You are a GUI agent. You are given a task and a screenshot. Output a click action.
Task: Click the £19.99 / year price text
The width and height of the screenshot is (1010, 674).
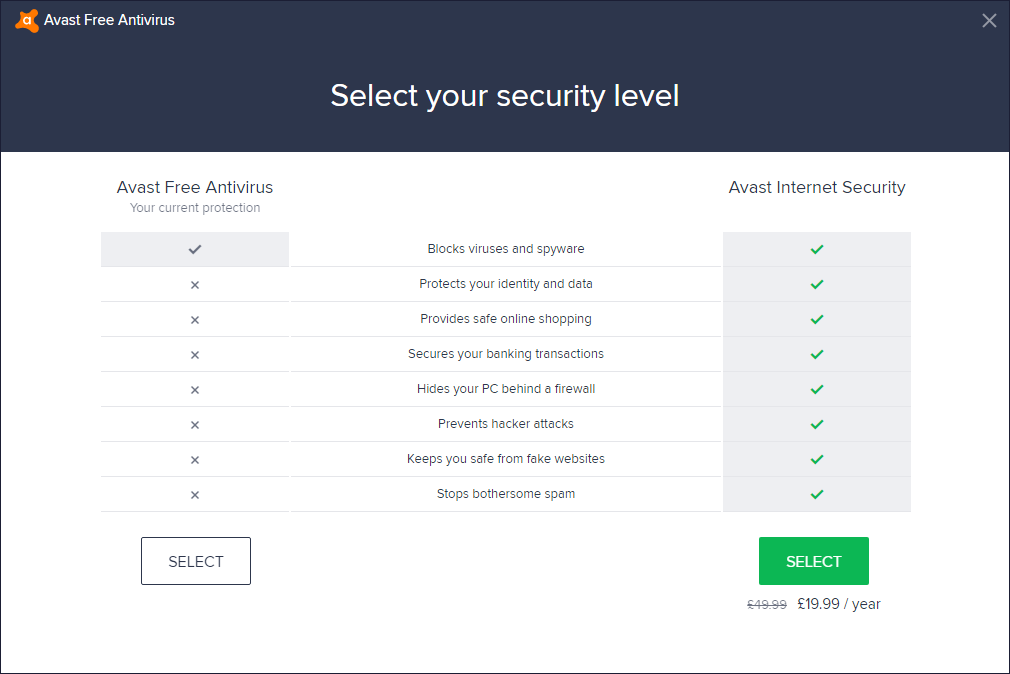(838, 604)
